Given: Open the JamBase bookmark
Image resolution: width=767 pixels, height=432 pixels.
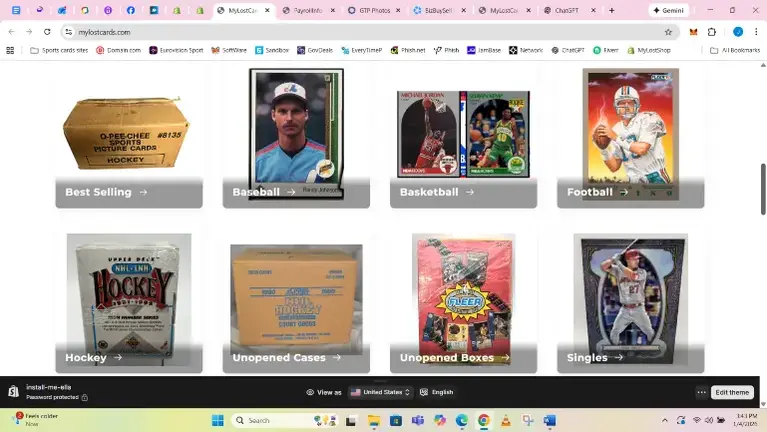Looking at the screenshot, I should click(484, 50).
